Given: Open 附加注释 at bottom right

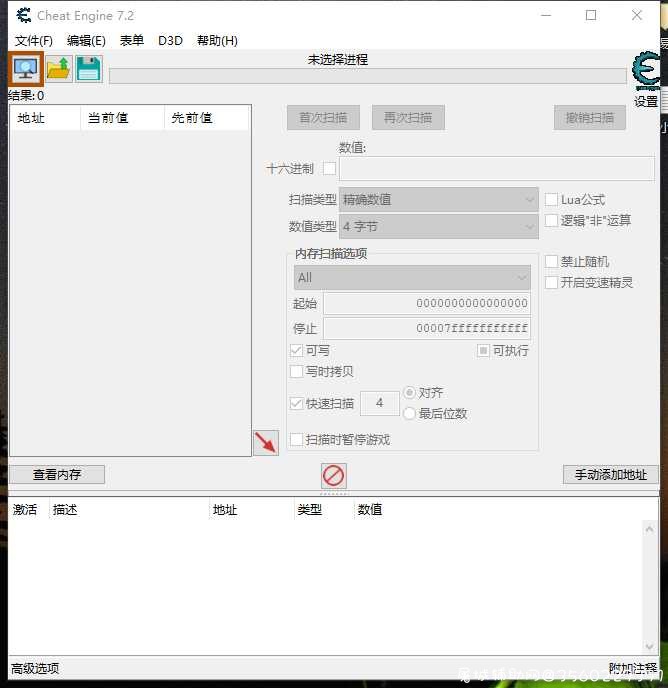Looking at the screenshot, I should click(633, 668).
